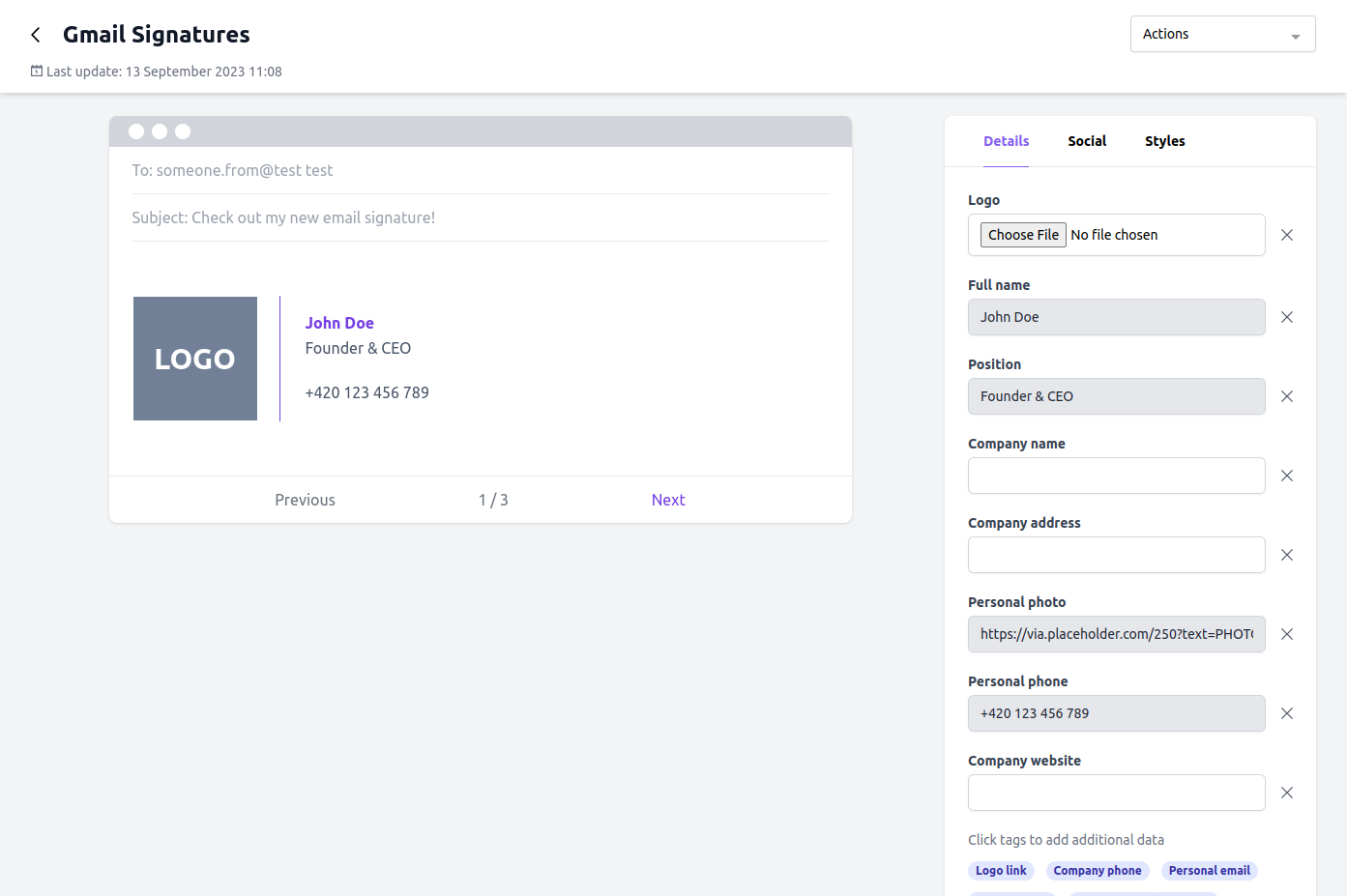
Task: Clear the Position field with the X icon
Action: coord(1287,396)
